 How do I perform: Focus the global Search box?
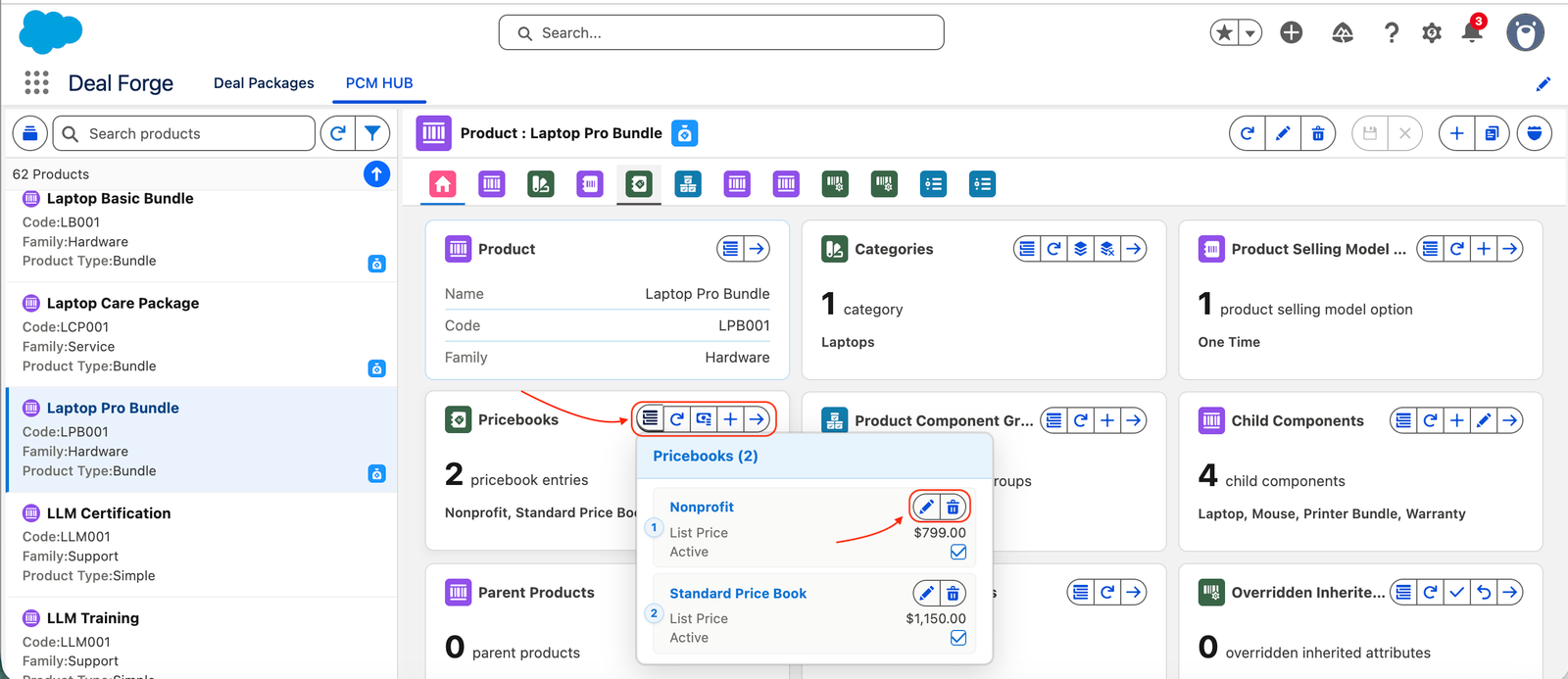click(x=721, y=32)
